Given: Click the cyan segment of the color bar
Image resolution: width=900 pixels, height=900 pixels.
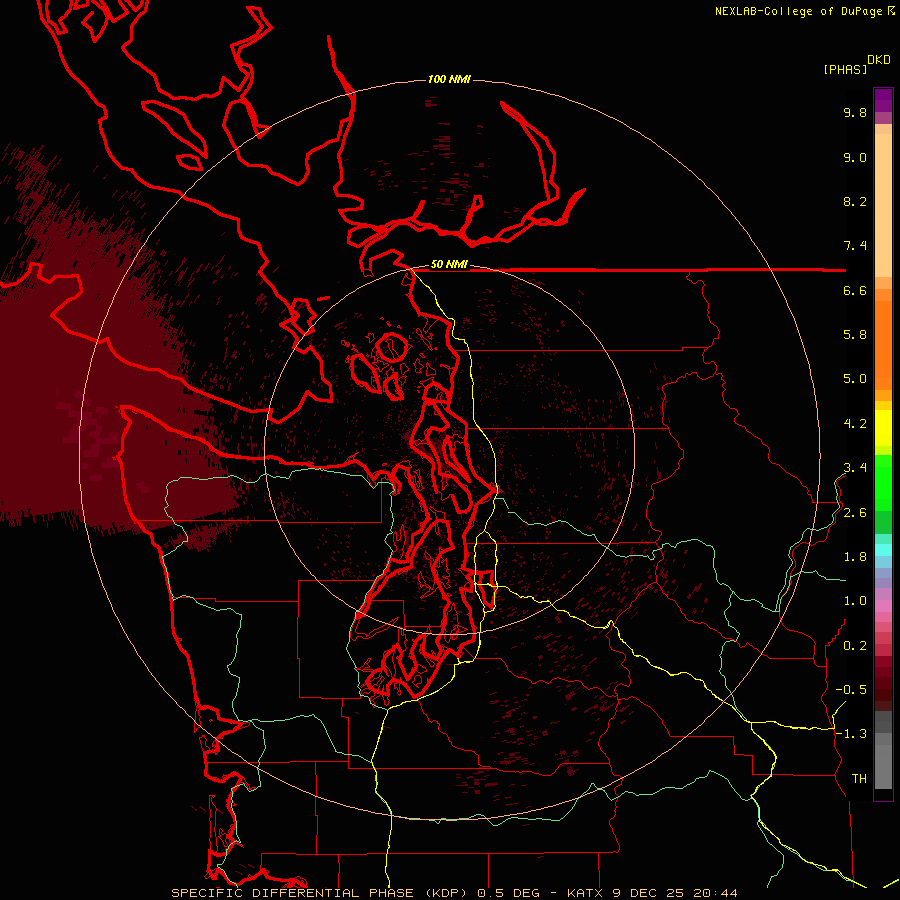Looking at the screenshot, I should (883, 550).
